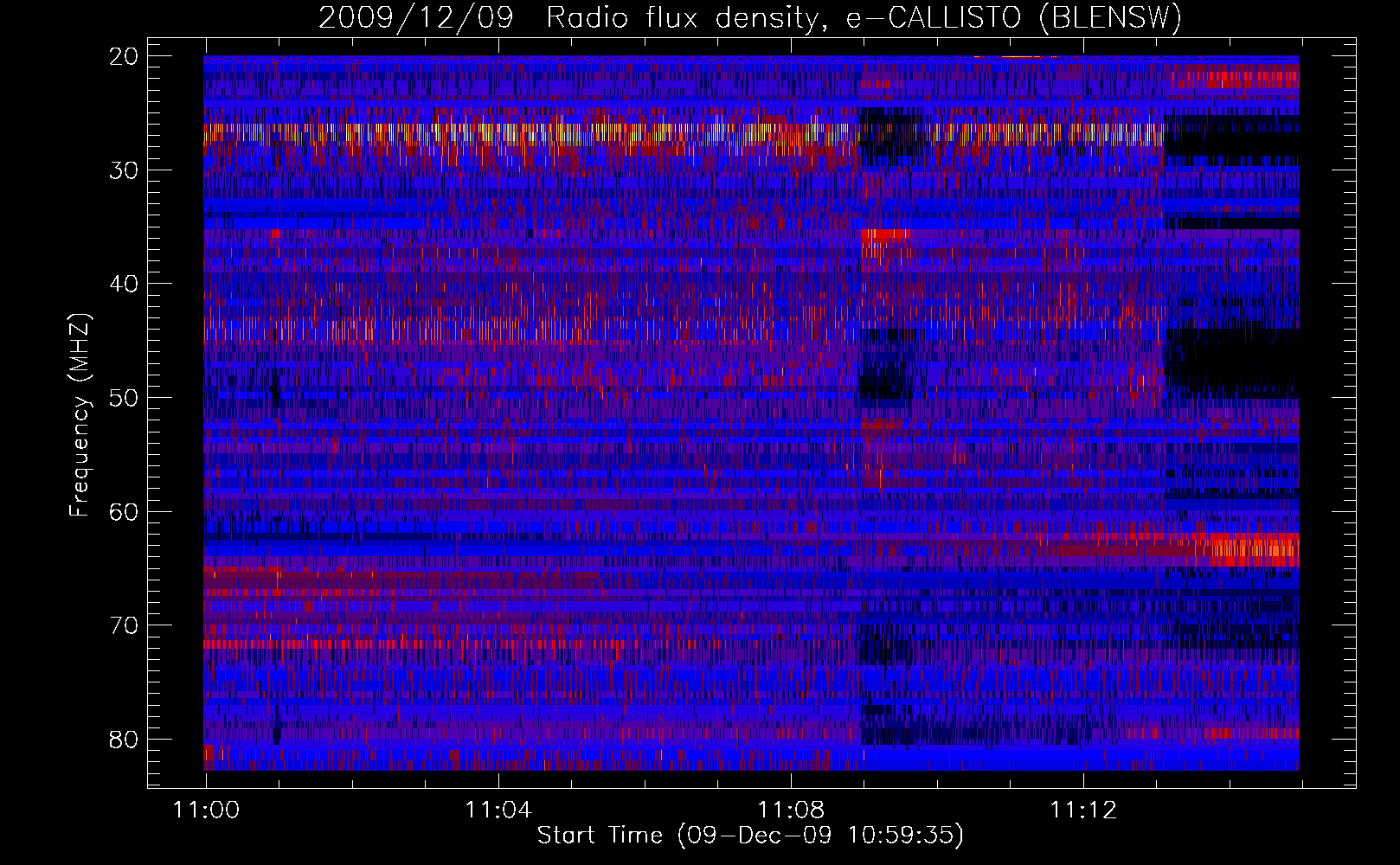Select the 'Frequency (MHZ)' axis label

pyautogui.click(x=80, y=416)
